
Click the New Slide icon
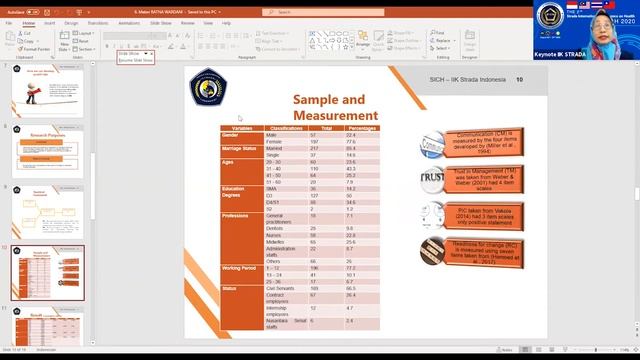tap(64, 36)
